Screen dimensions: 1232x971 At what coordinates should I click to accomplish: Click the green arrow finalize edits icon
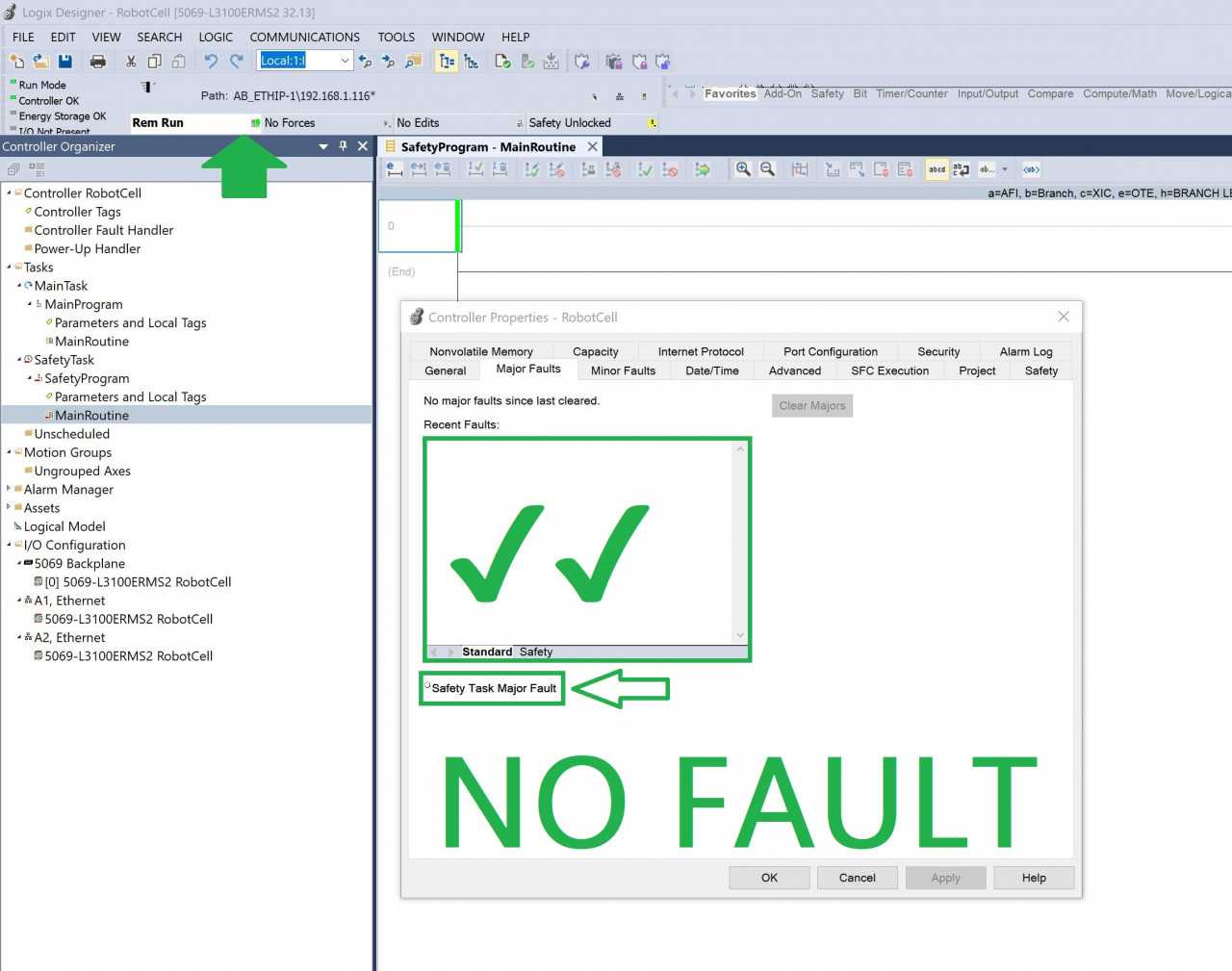pyautogui.click(x=703, y=169)
